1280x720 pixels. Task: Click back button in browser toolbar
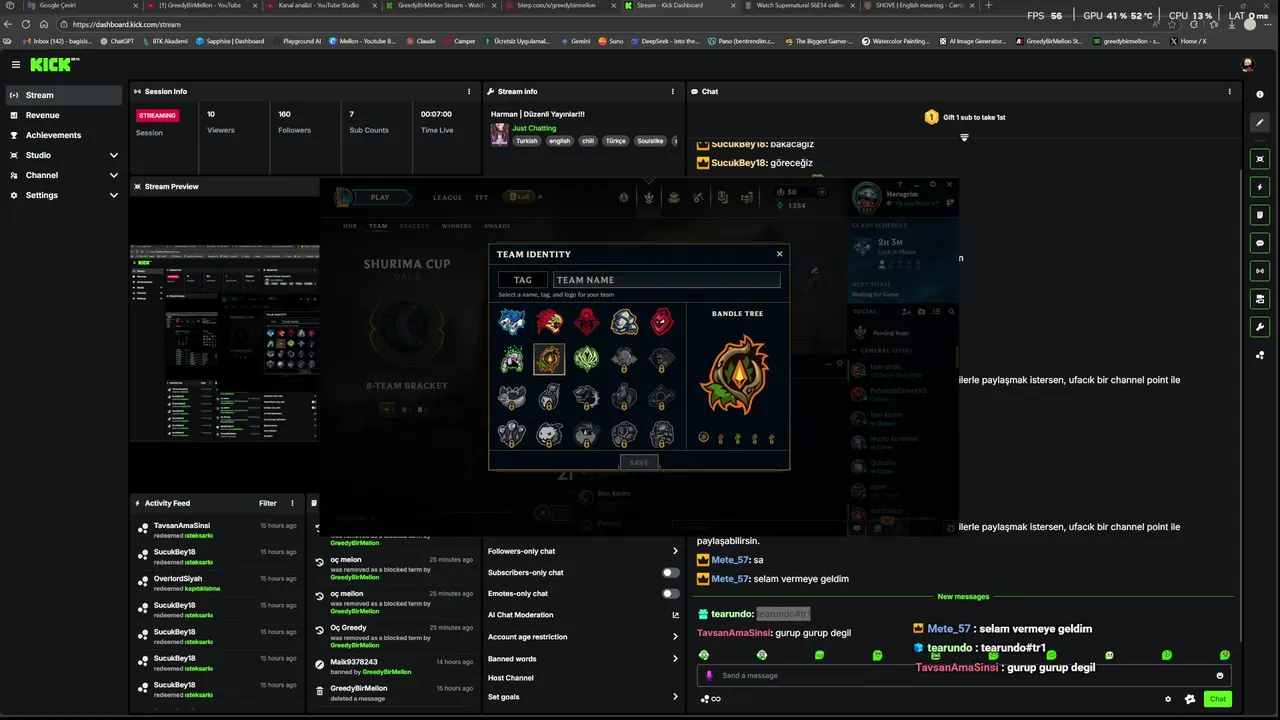pyautogui.click(x=9, y=24)
